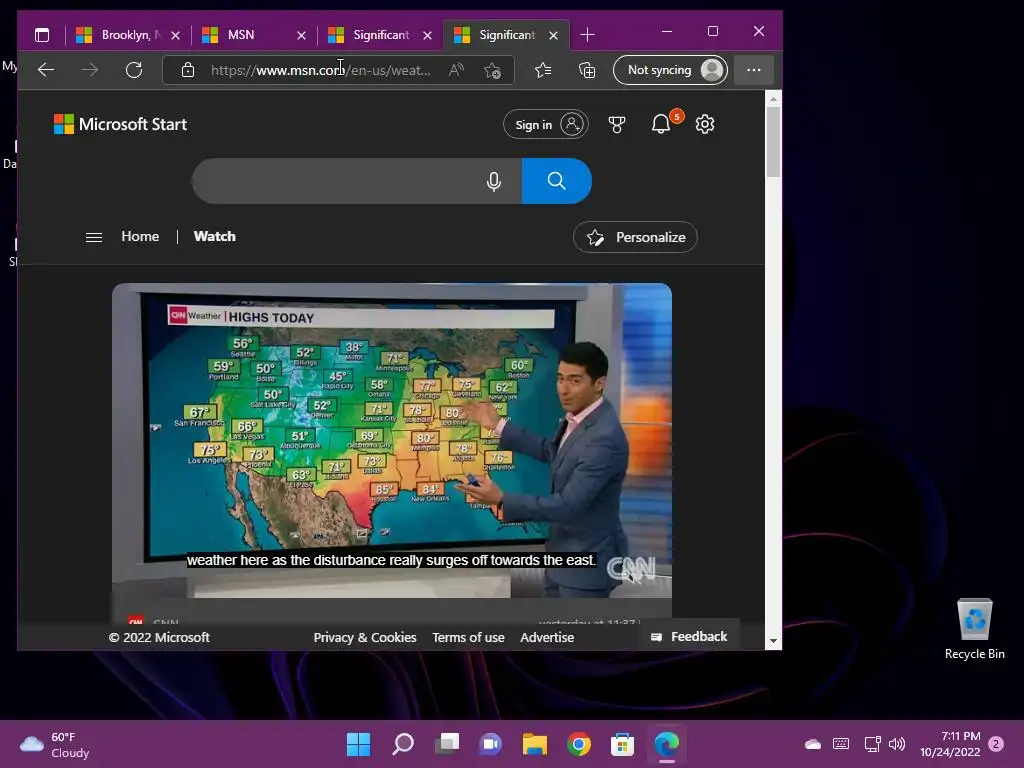Open notifications bell with 5 badge
Image resolution: width=1024 pixels, height=768 pixels.
click(x=662, y=123)
